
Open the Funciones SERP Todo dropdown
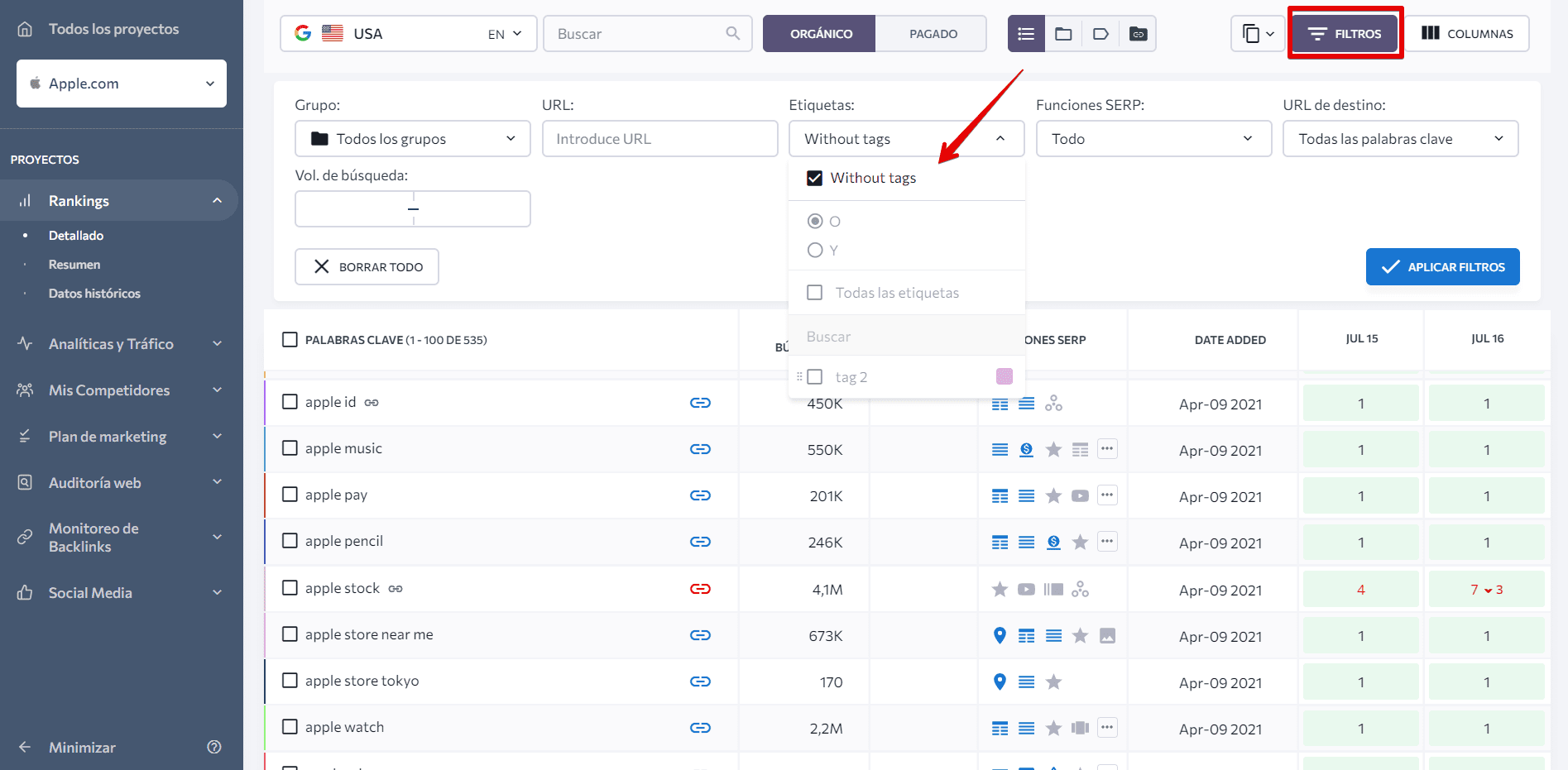point(1153,139)
